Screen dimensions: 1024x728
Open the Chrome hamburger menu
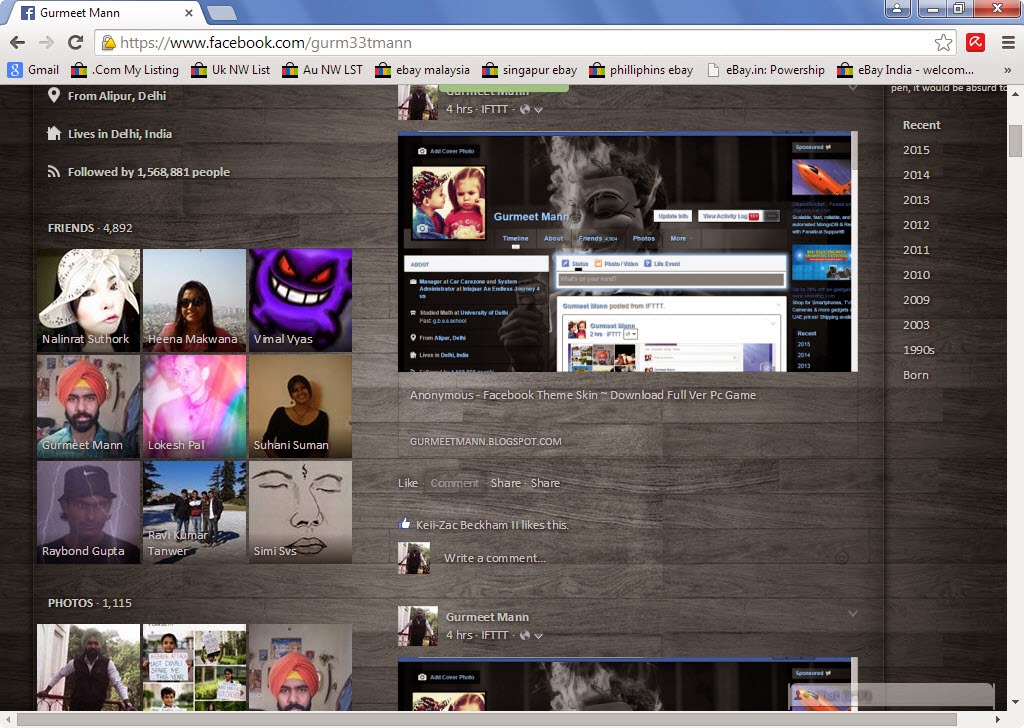click(1008, 42)
